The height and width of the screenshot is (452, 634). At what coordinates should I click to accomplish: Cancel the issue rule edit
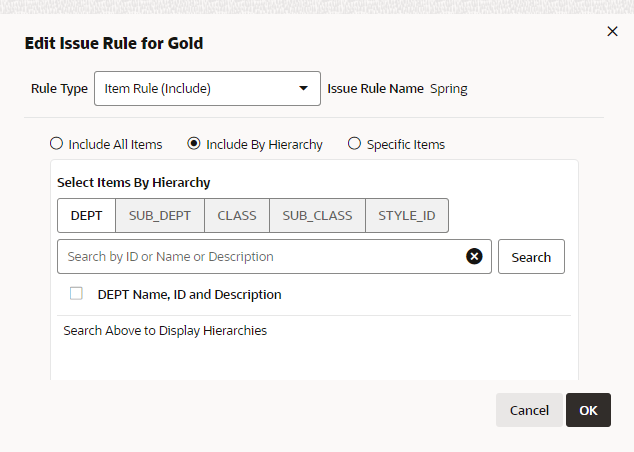pyautogui.click(x=529, y=410)
